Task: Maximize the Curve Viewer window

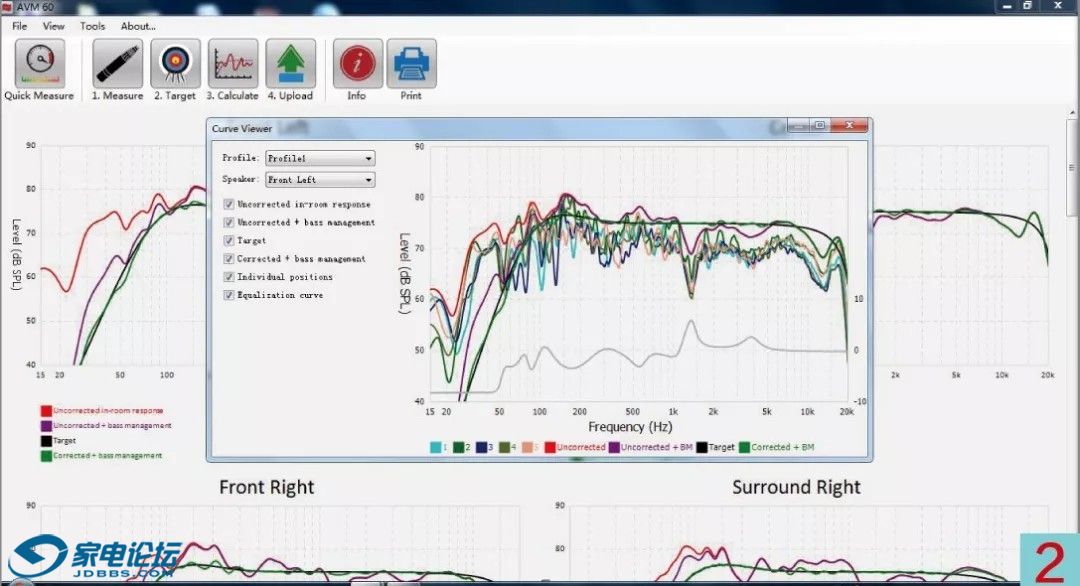Action: 820,125
